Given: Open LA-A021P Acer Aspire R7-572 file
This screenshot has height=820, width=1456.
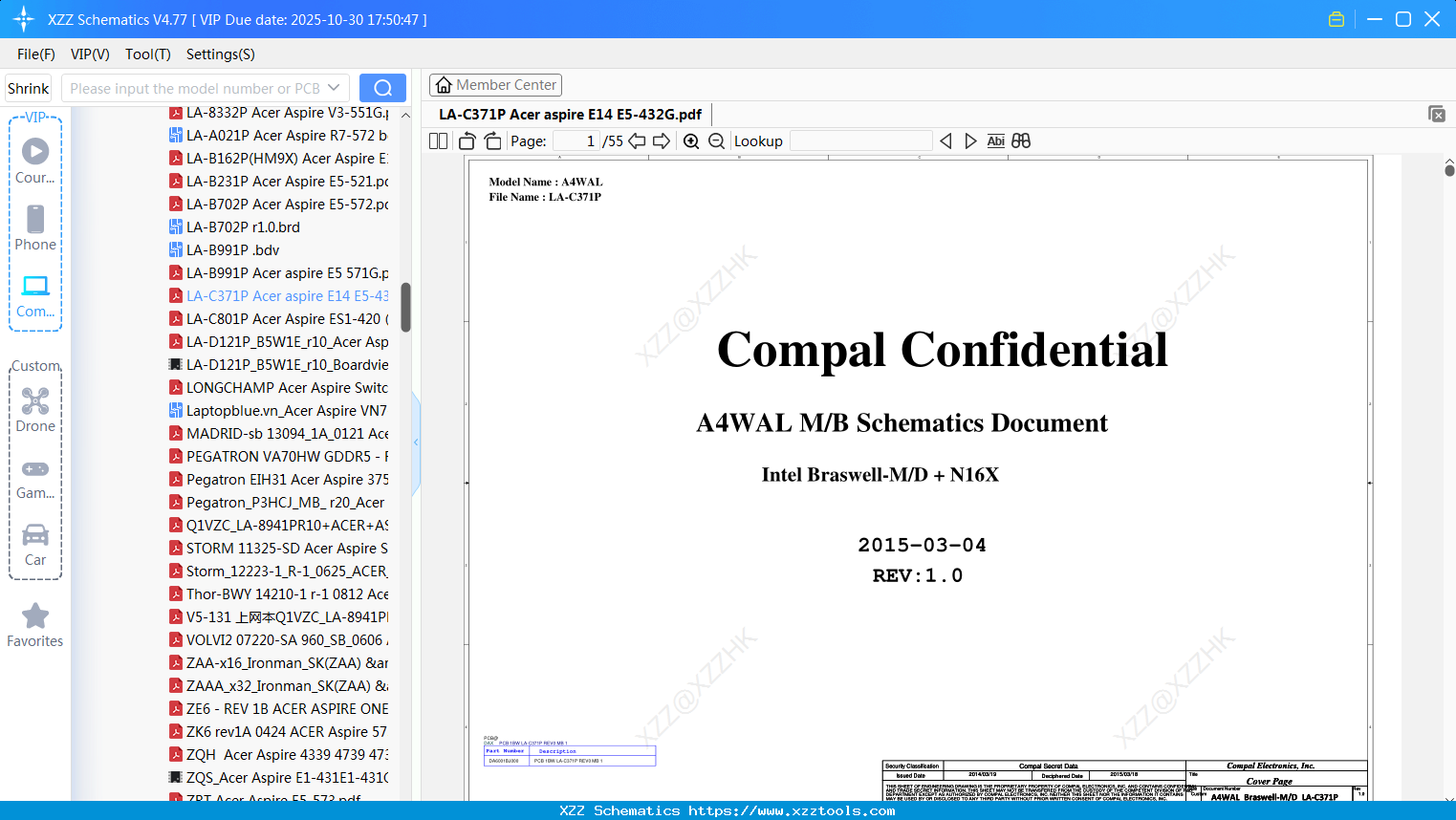Looking at the screenshot, I should click(278, 136).
